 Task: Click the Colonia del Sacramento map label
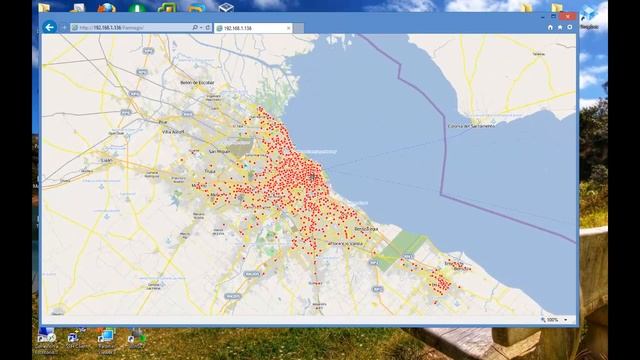[471, 126]
